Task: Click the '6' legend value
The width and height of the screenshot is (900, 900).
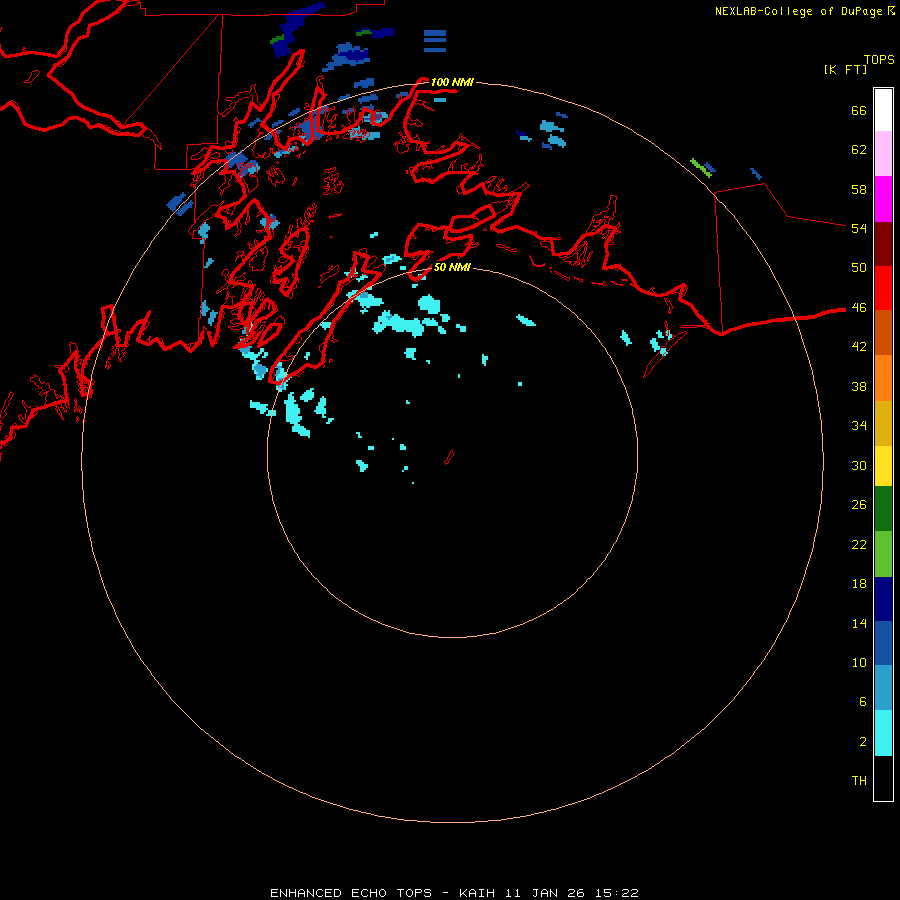Action: point(862,702)
